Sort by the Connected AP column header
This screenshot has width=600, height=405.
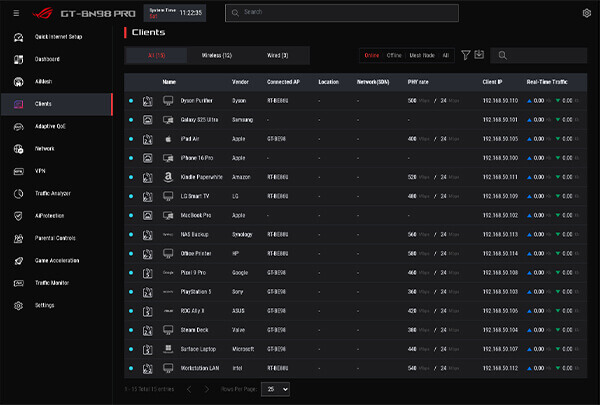pyautogui.click(x=283, y=82)
